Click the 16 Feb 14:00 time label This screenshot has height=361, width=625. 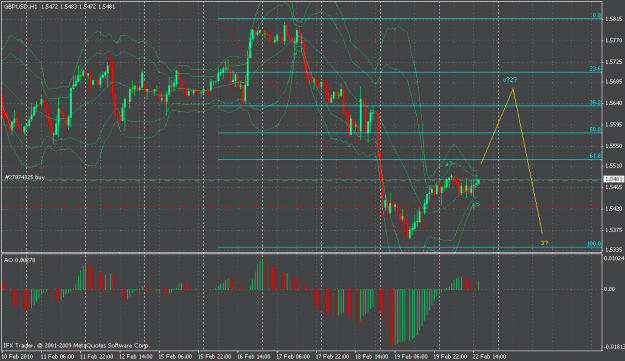[x=254, y=356]
